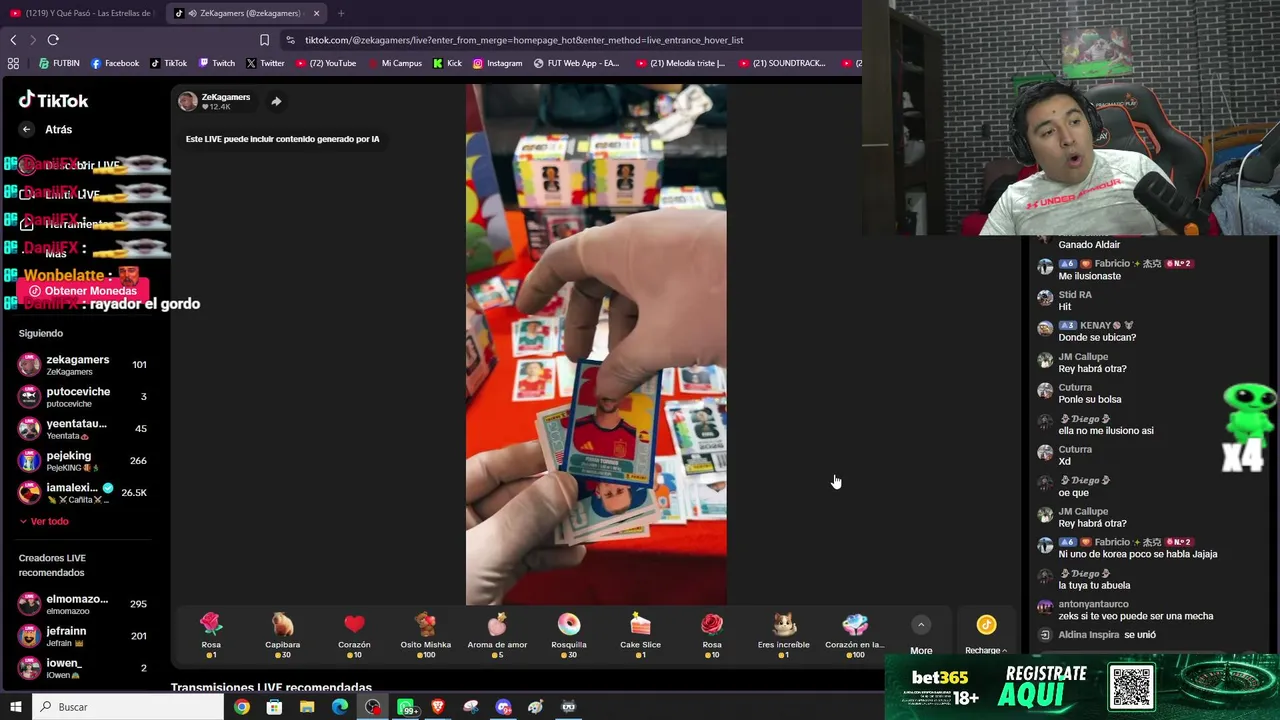Screen dimensions: 1280x720
Task: Click the browser address bar URL
Action: coord(524,40)
